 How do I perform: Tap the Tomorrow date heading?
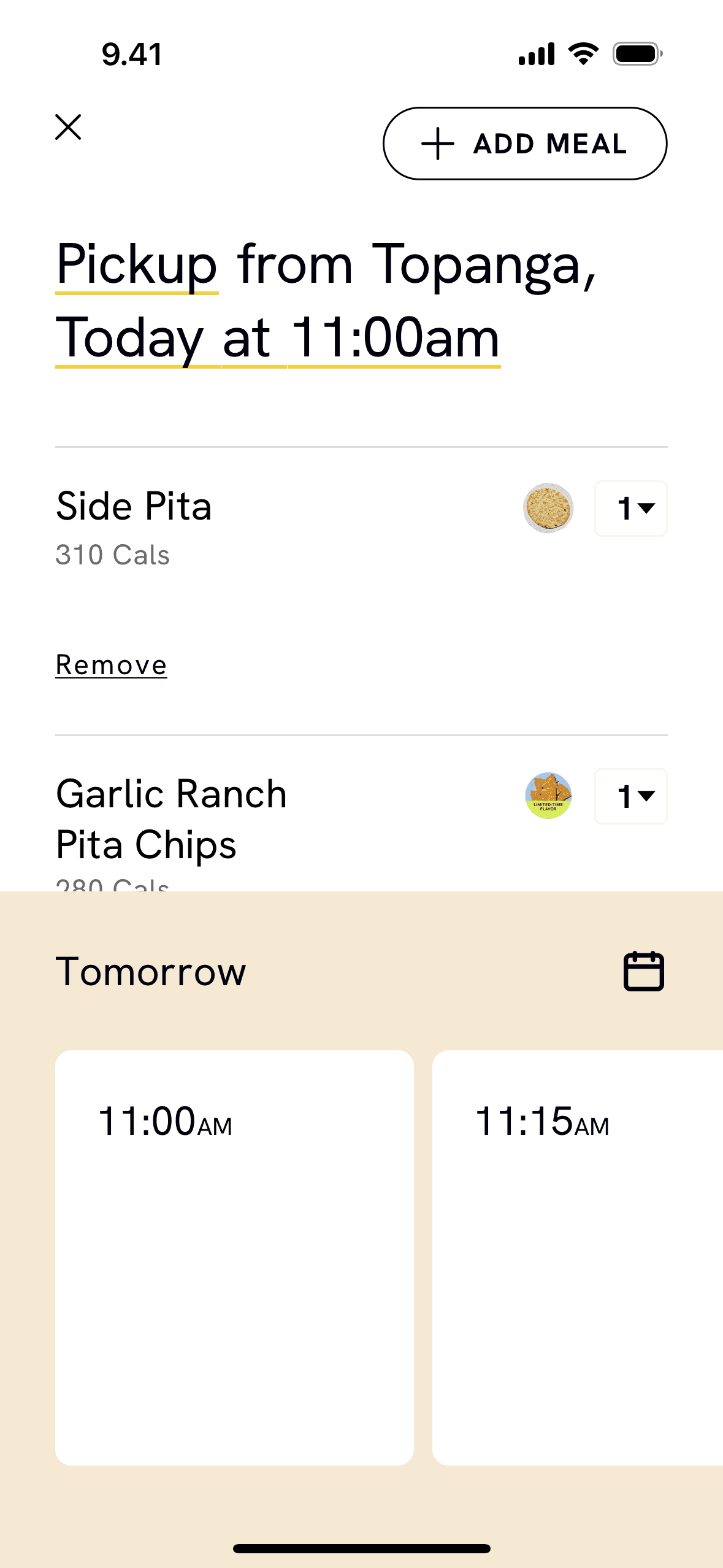point(151,972)
